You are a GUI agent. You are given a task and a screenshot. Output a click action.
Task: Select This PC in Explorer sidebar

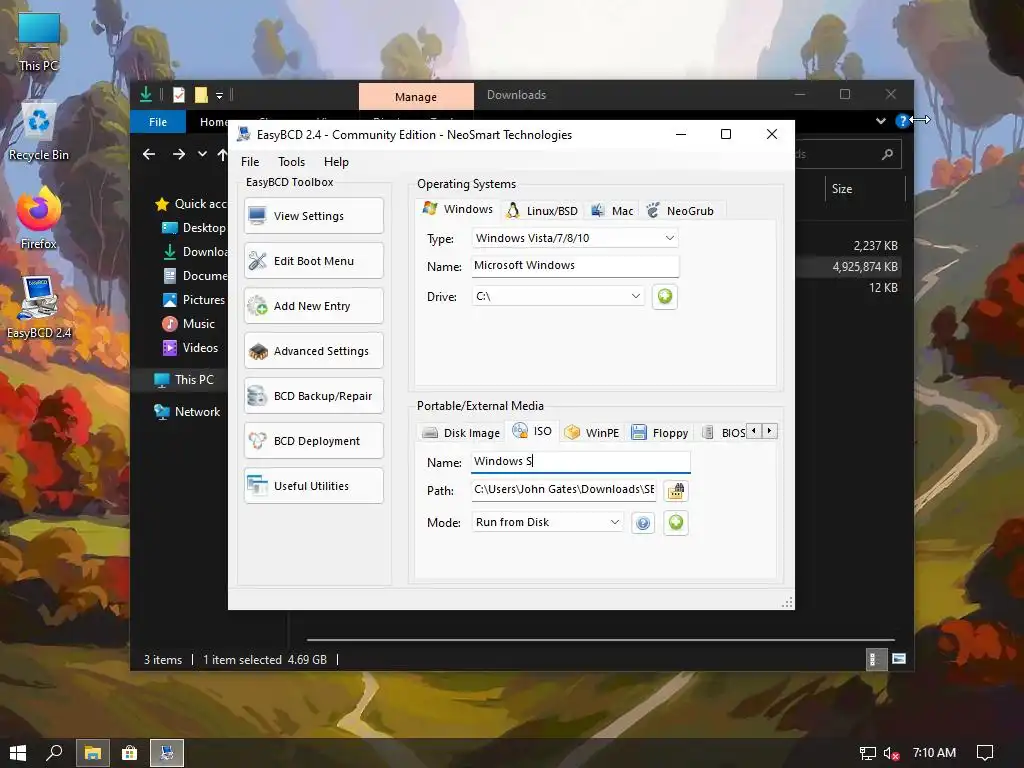coord(184,379)
